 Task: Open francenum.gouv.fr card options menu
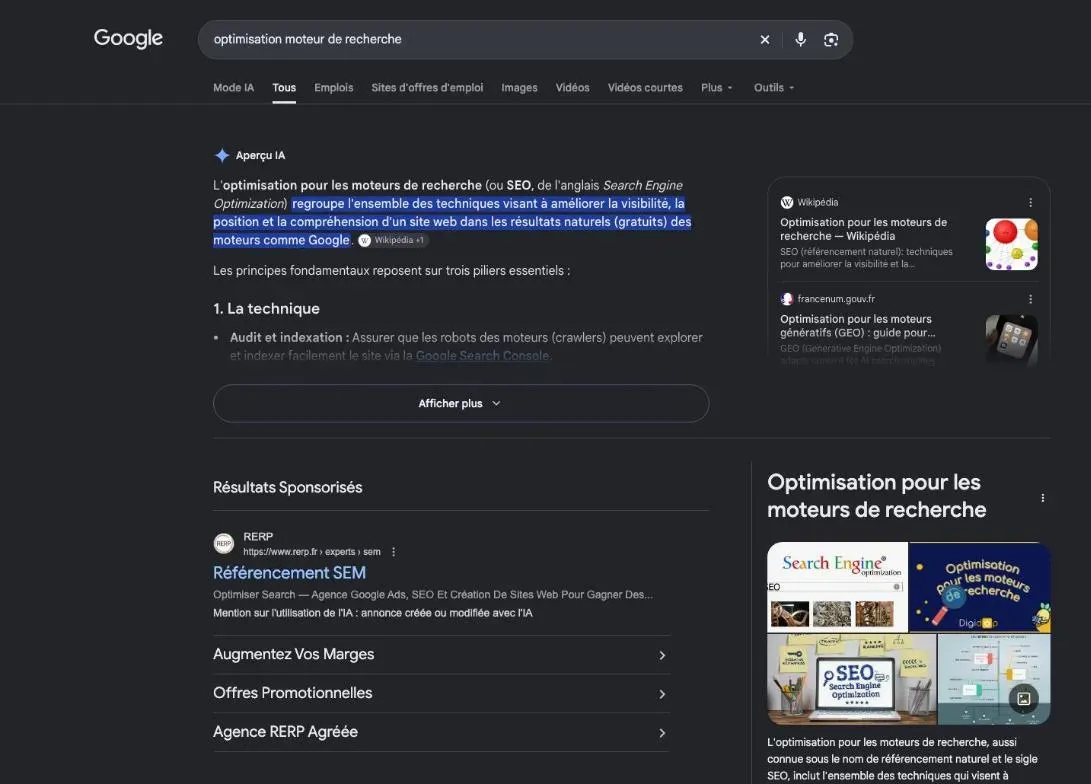pos(1030,299)
